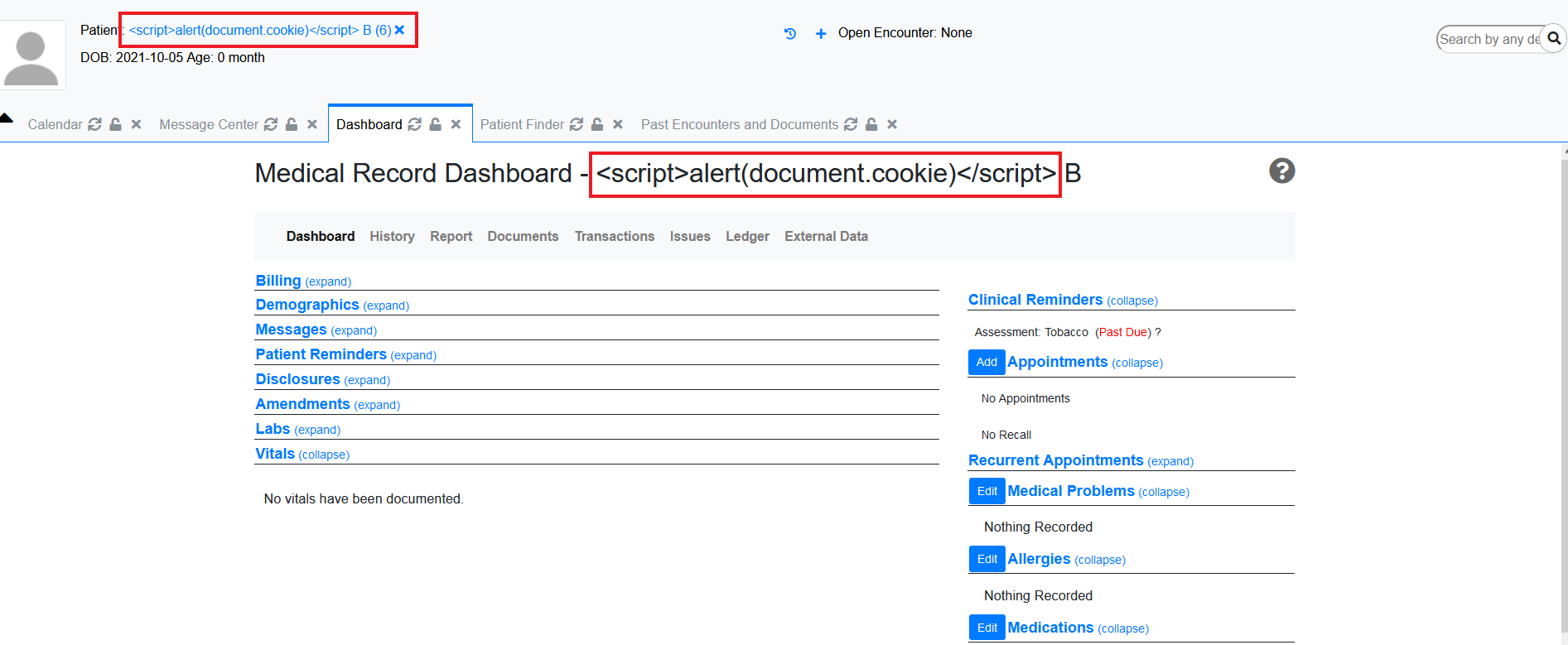Expand the Billing section
Screen dimensions: 1568x645
(x=328, y=282)
